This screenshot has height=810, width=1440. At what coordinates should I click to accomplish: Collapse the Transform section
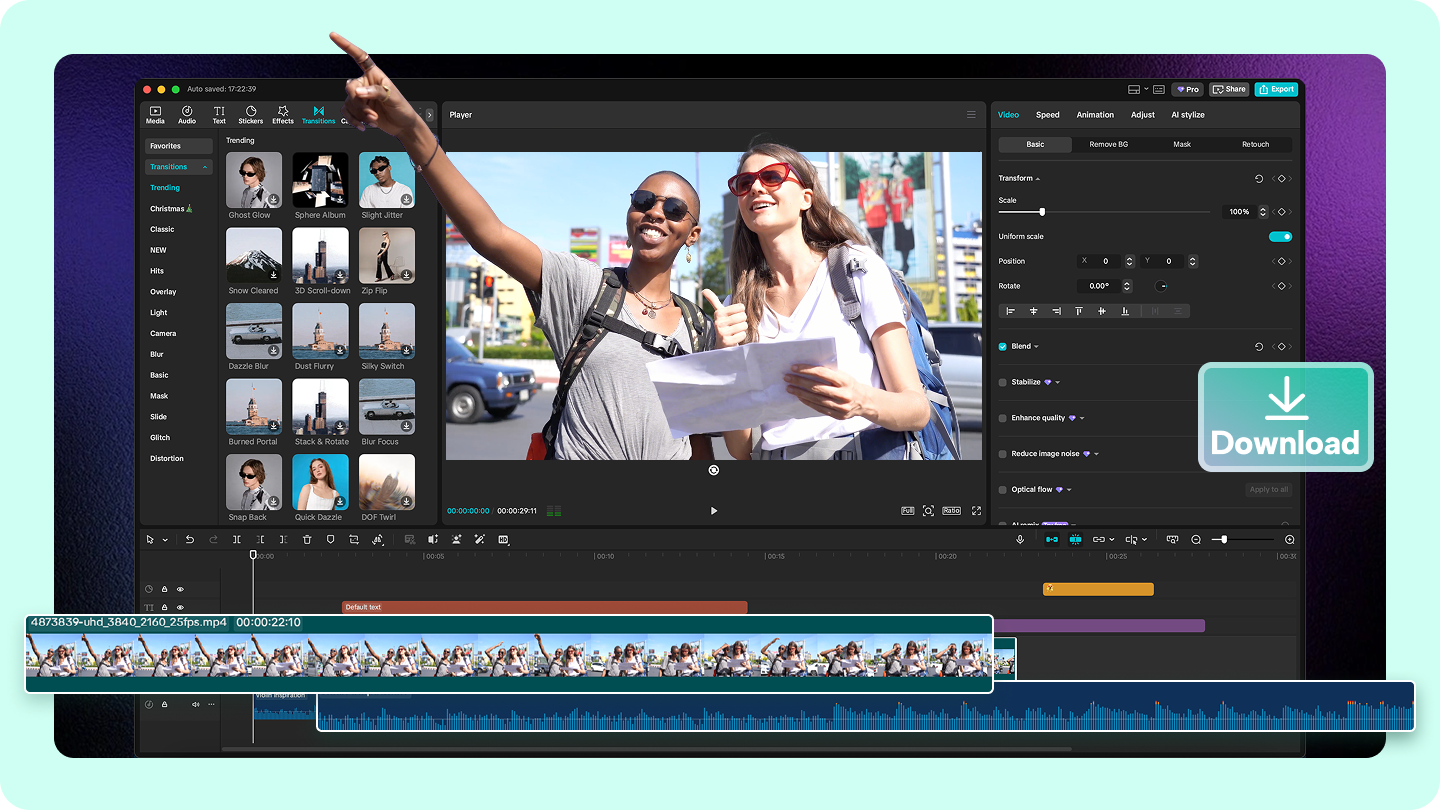(x=1038, y=178)
